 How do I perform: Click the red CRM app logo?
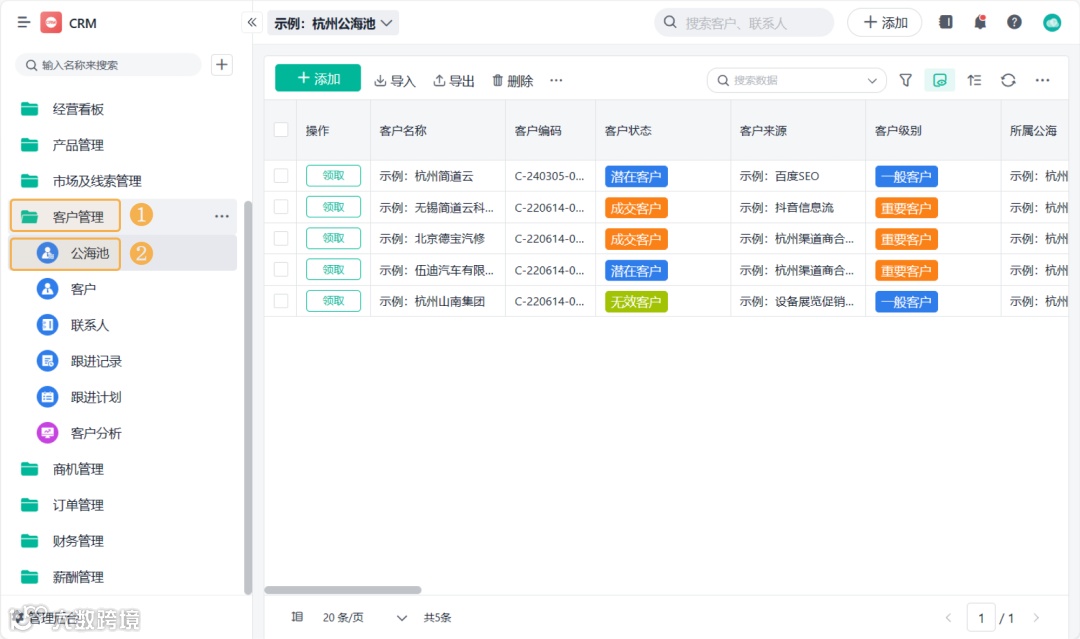51,23
